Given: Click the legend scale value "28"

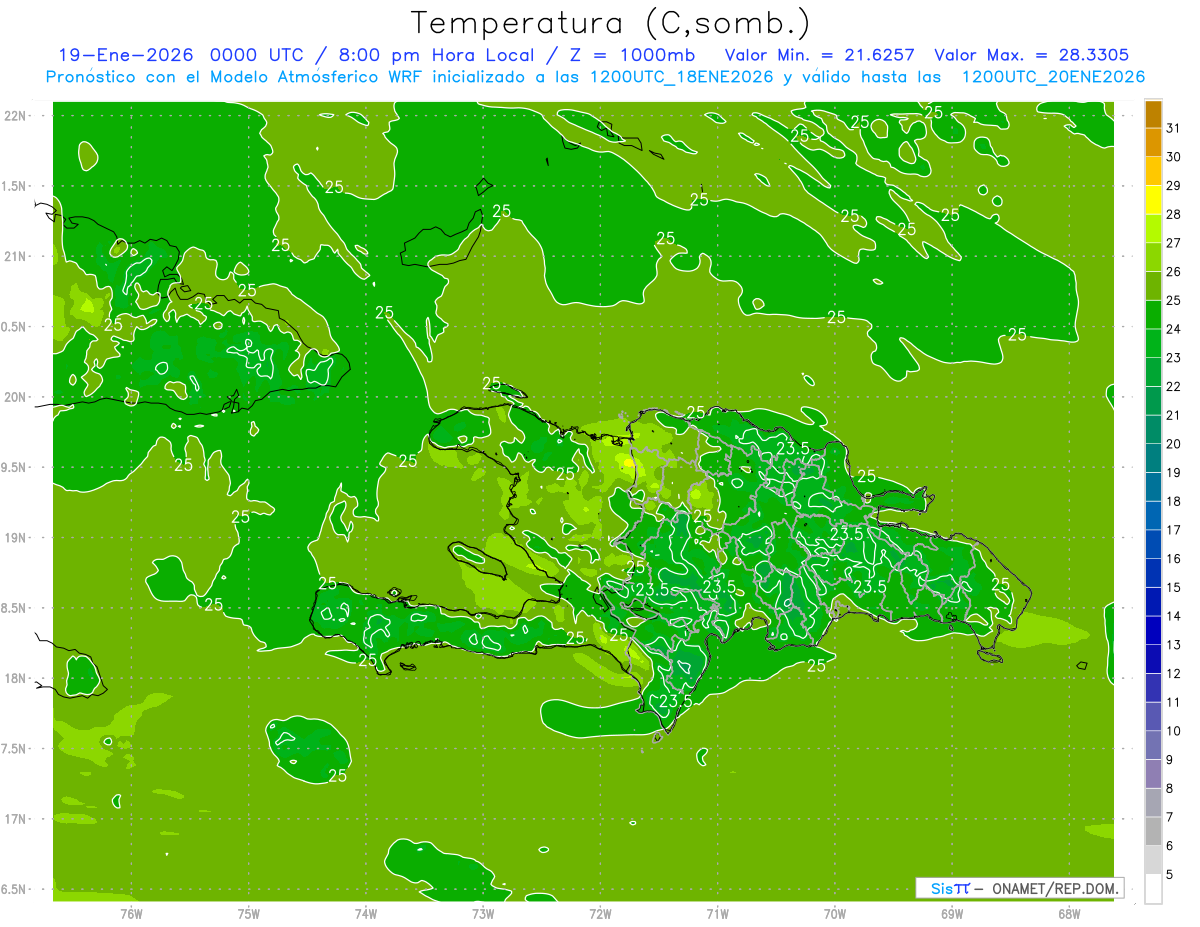Looking at the screenshot, I should pos(1174,214).
